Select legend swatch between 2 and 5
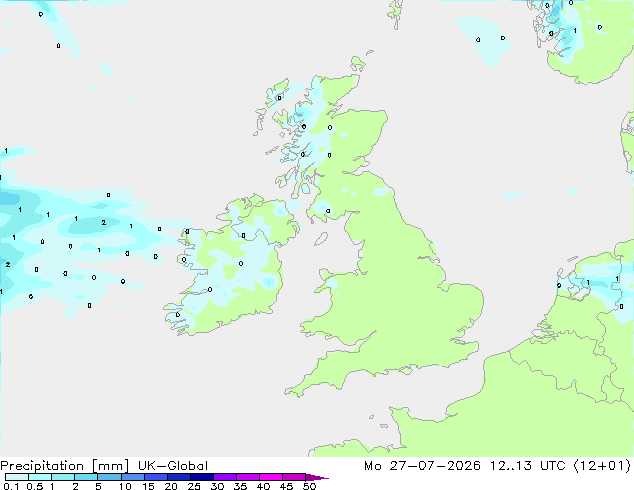The height and width of the screenshot is (490, 634). click(86, 477)
